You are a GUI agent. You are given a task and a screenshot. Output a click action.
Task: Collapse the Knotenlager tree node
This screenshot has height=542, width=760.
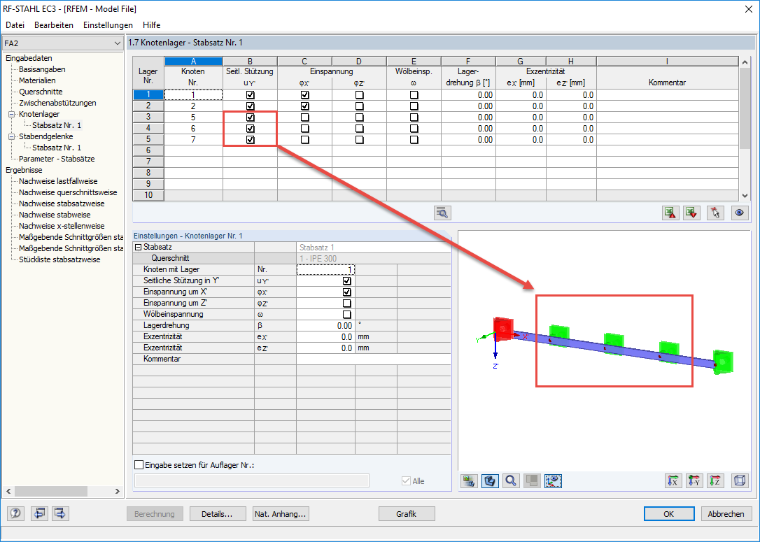point(12,114)
